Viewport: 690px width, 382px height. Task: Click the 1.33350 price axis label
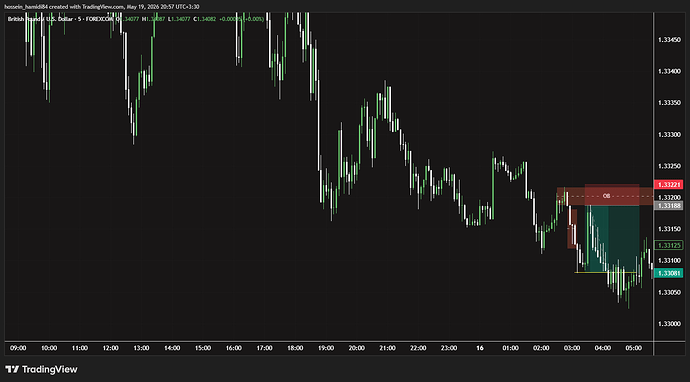[668, 103]
